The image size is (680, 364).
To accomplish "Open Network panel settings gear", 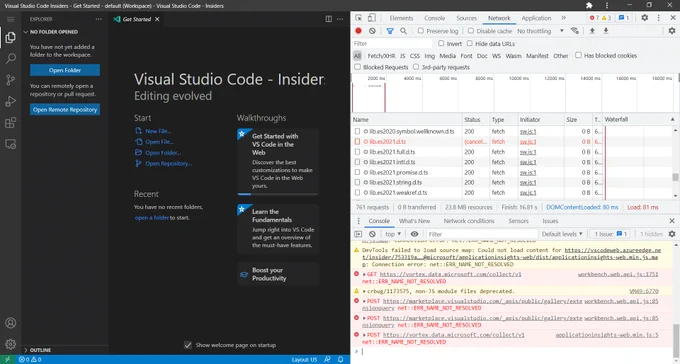I will [672, 31].
